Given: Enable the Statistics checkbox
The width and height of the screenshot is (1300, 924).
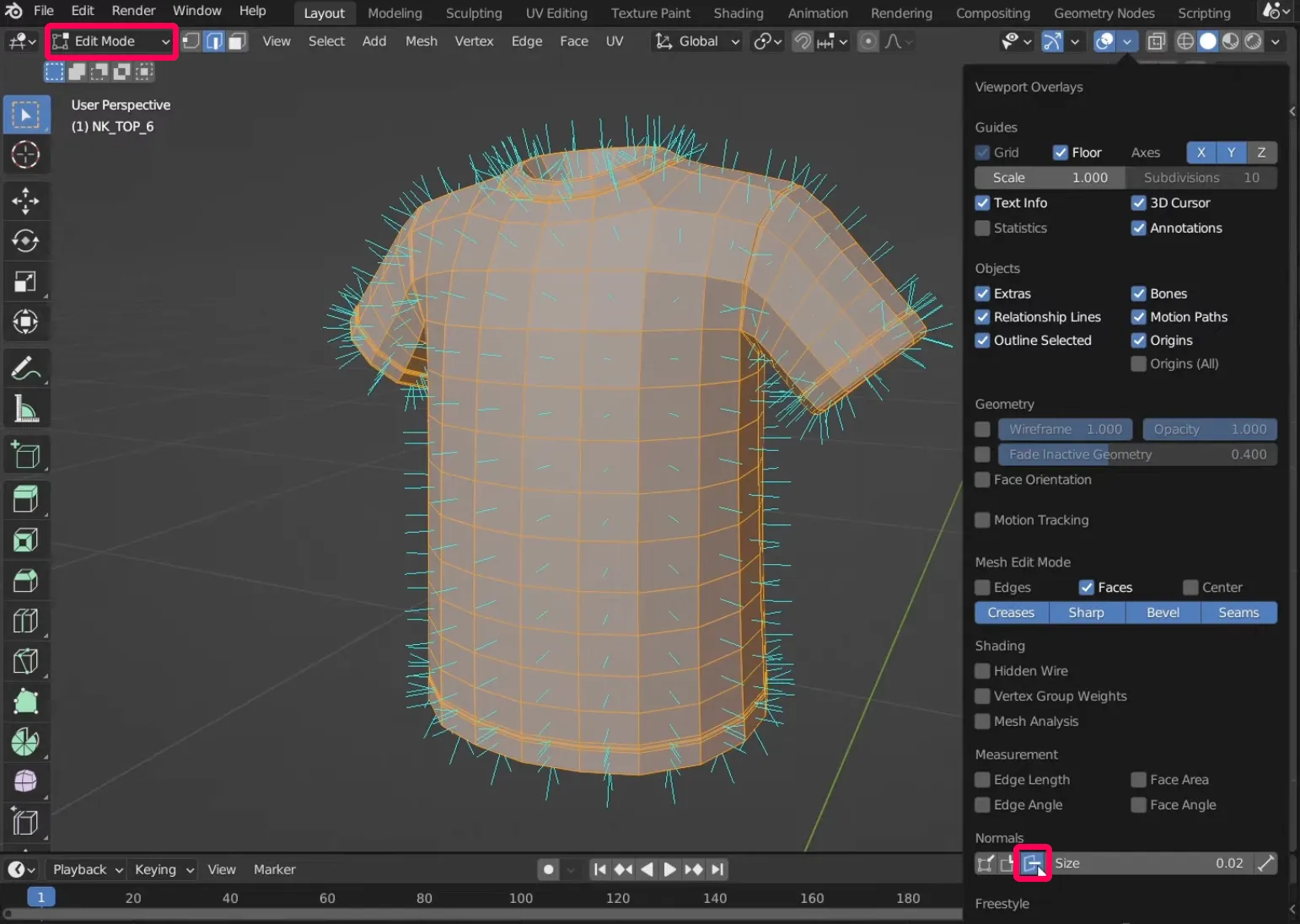Looking at the screenshot, I should click(982, 228).
